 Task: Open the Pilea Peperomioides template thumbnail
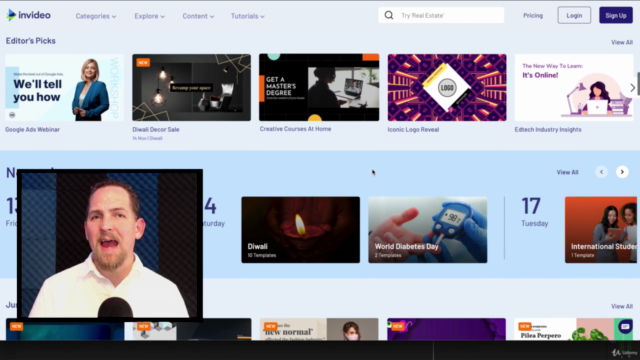573,329
